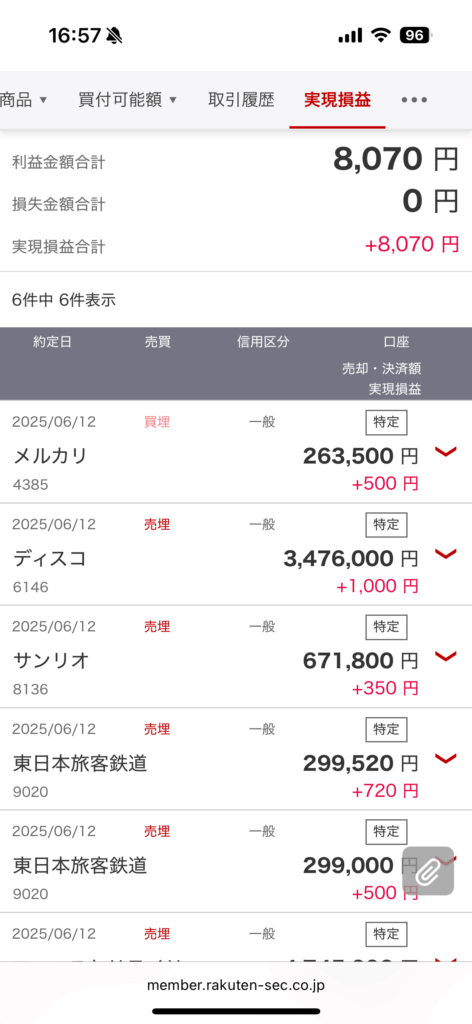472x1024 pixels.
Task: Tap the cellular signal bars icon
Action: [x=351, y=36]
